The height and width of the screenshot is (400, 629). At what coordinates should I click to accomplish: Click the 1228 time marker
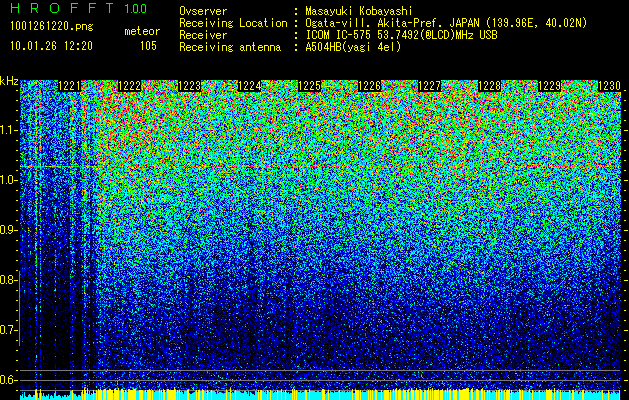pos(489,86)
